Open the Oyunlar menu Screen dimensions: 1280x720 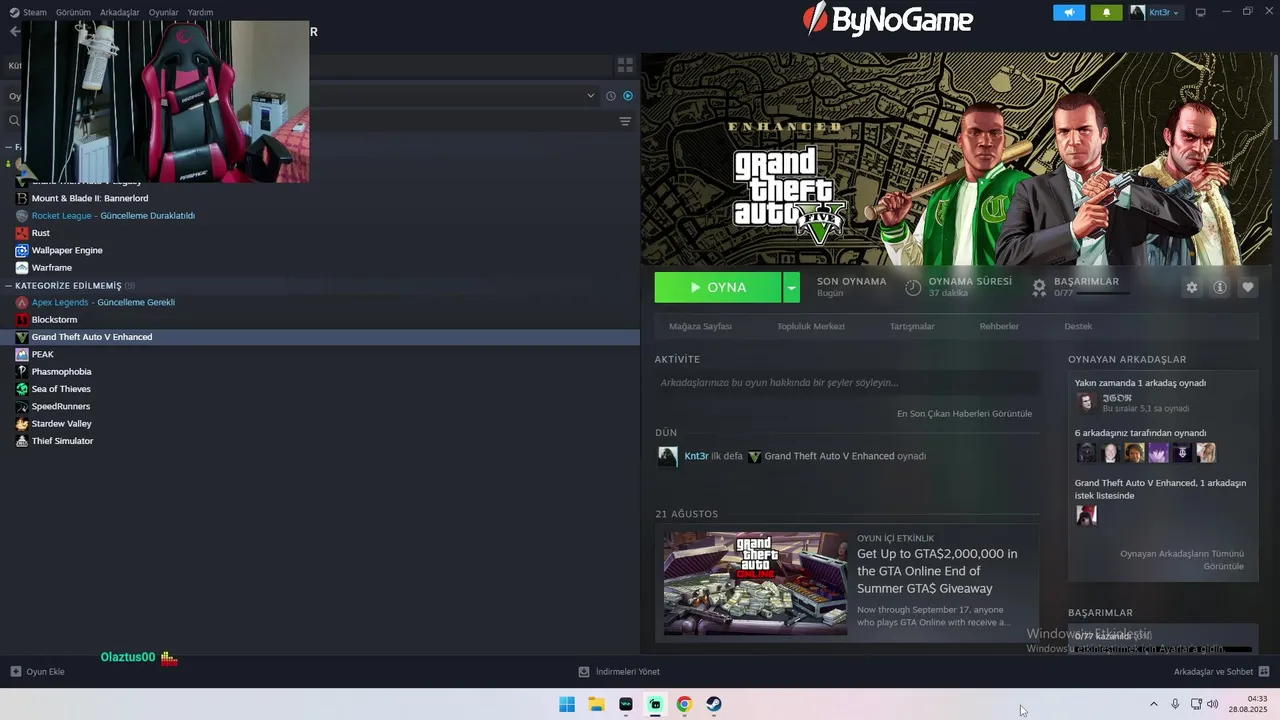click(x=163, y=13)
